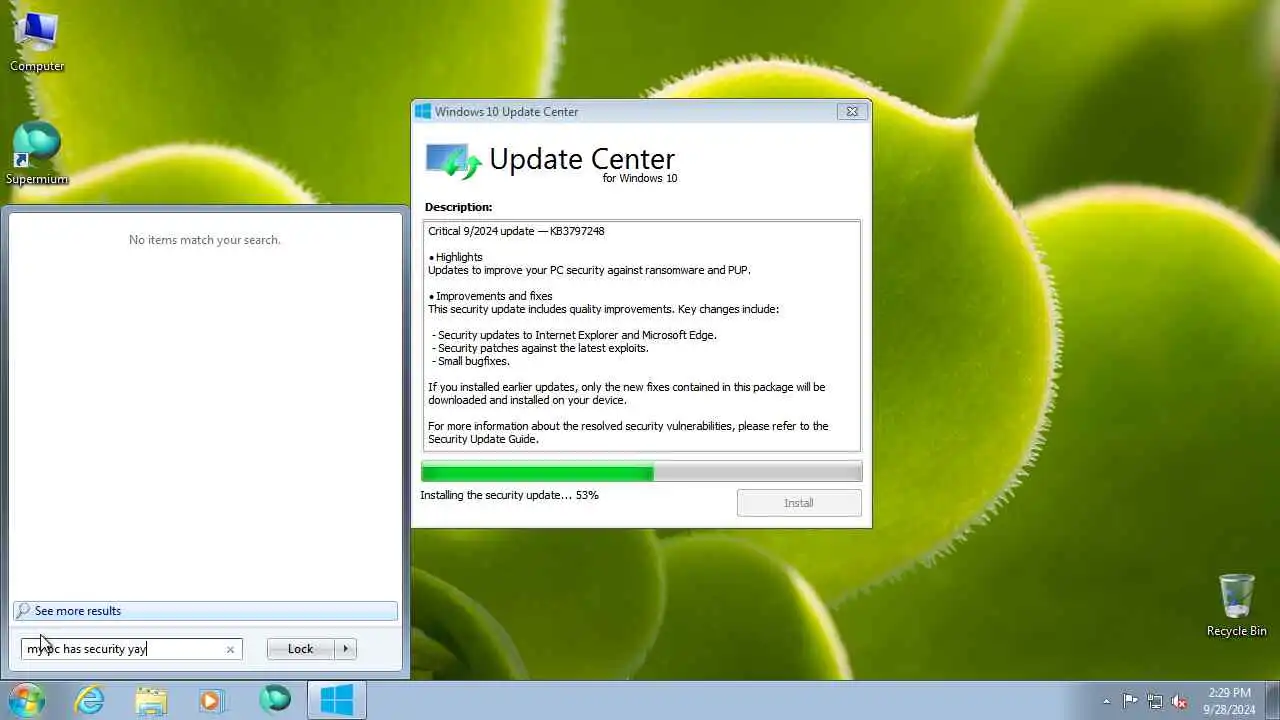Open the Recycle Bin on desktop
1280x720 pixels.
pyautogui.click(x=1236, y=605)
